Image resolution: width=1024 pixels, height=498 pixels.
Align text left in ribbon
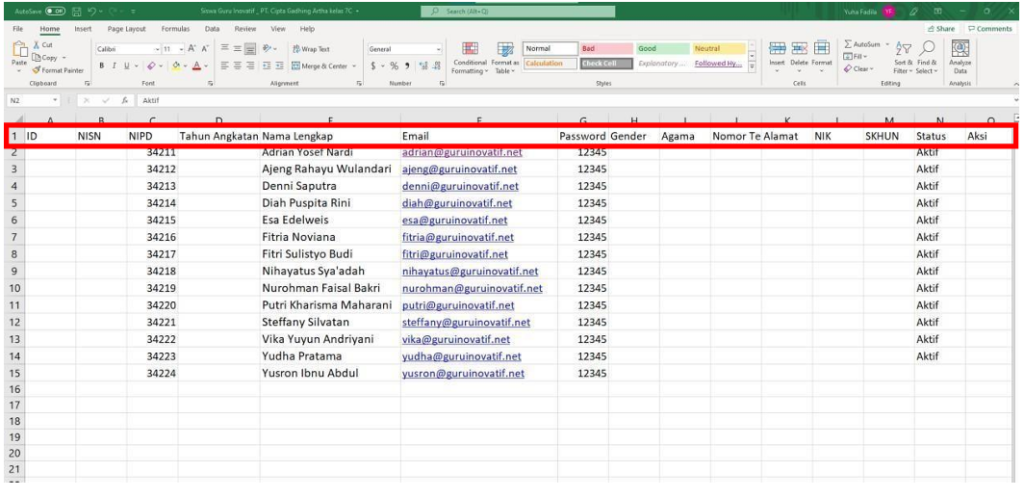[x=224, y=66]
